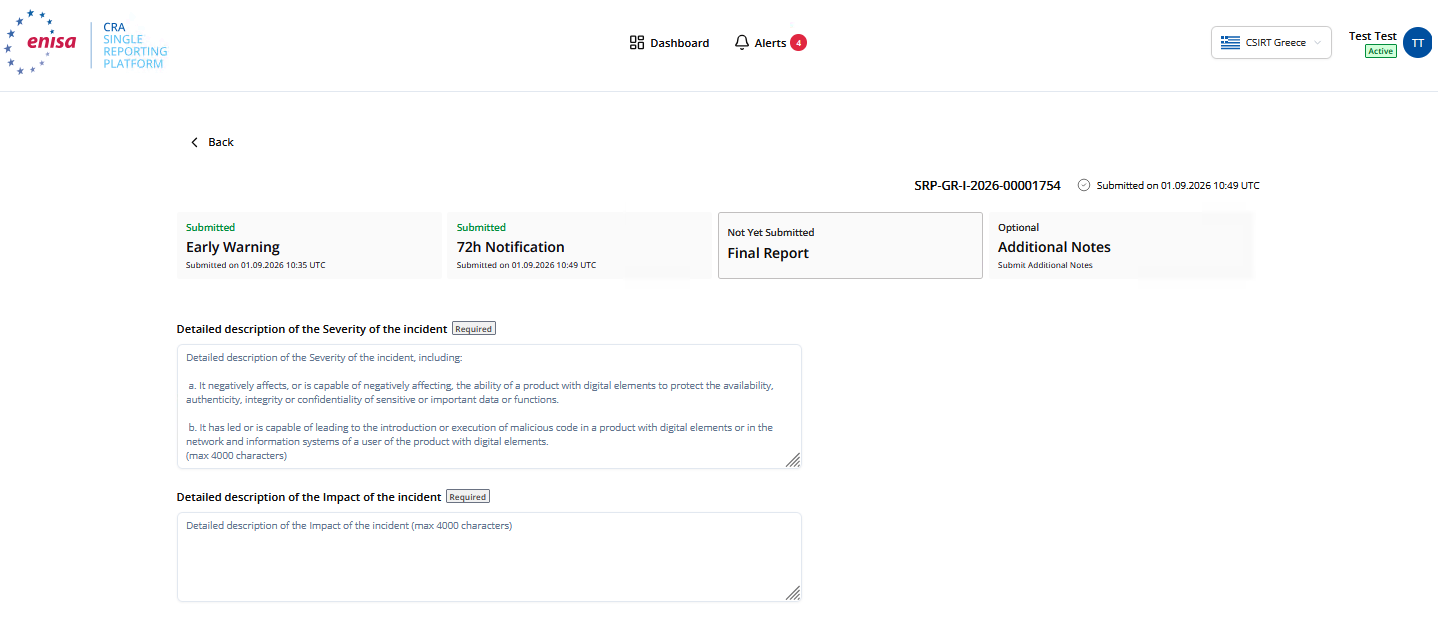This screenshot has width=1438, height=618.
Task: Focus the Impact description textarea
Action: (489, 557)
